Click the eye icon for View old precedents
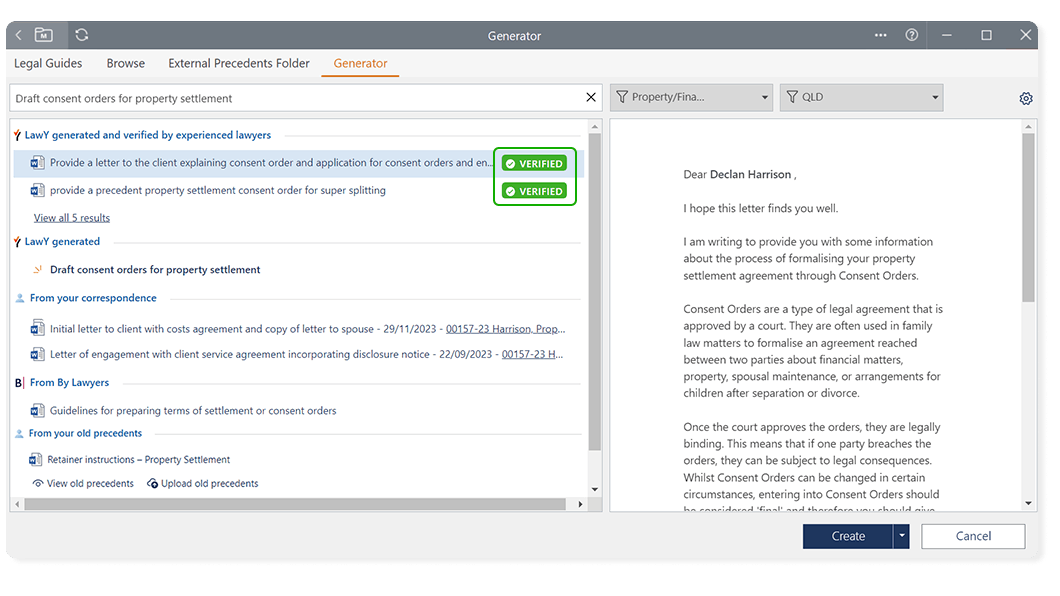This screenshot has width=1060, height=596. [x=38, y=484]
